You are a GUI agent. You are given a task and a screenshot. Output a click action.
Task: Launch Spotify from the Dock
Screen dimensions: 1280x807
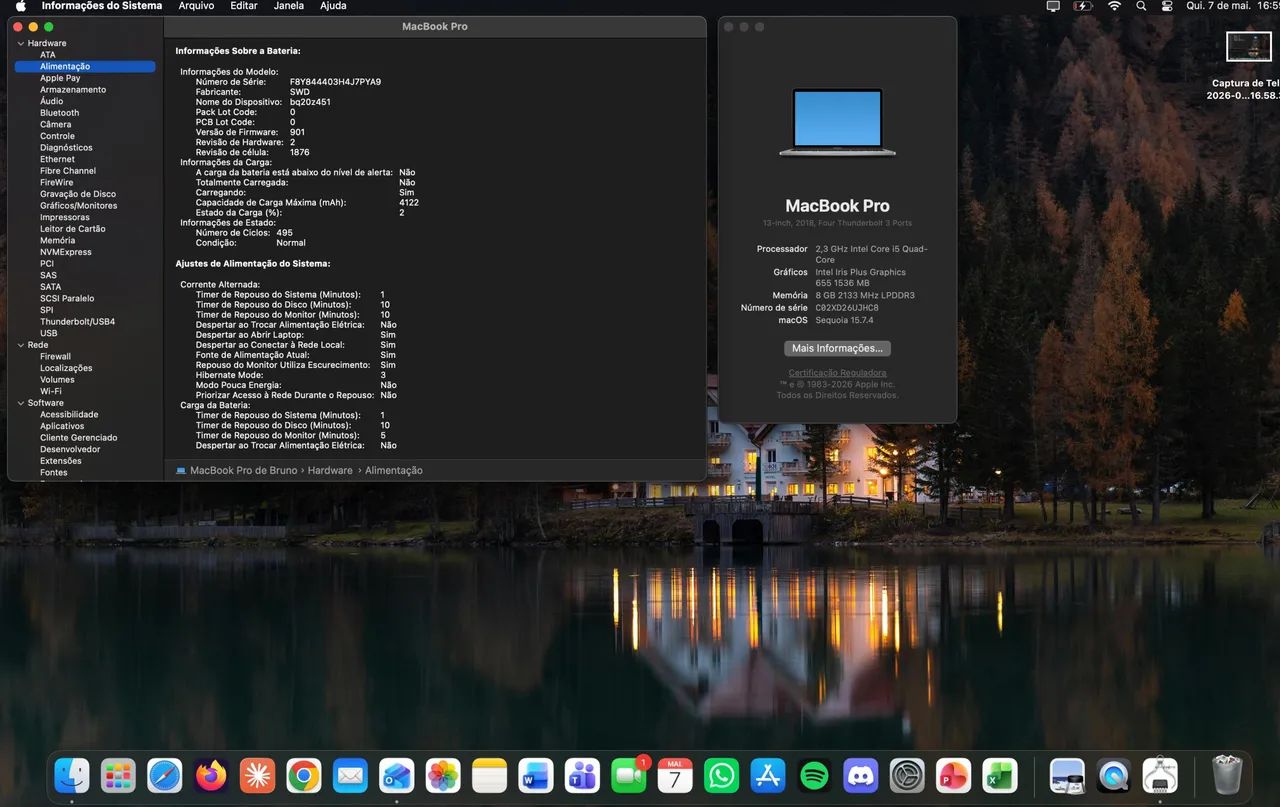point(814,776)
